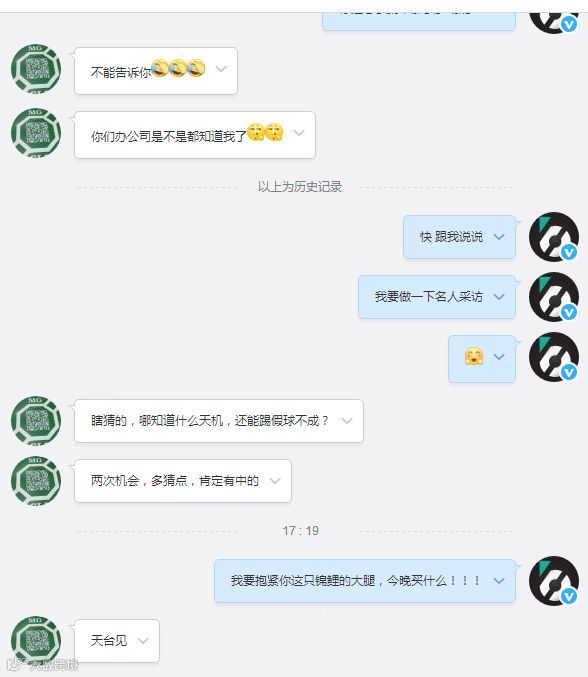The height and width of the screenshot is (677, 588).
Task: Select the '天台见' message text
Action: coord(109,641)
